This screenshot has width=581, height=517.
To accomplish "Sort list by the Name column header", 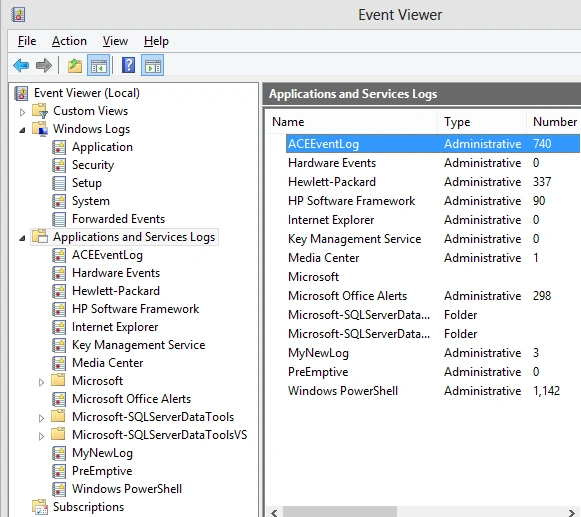I will click(352, 122).
